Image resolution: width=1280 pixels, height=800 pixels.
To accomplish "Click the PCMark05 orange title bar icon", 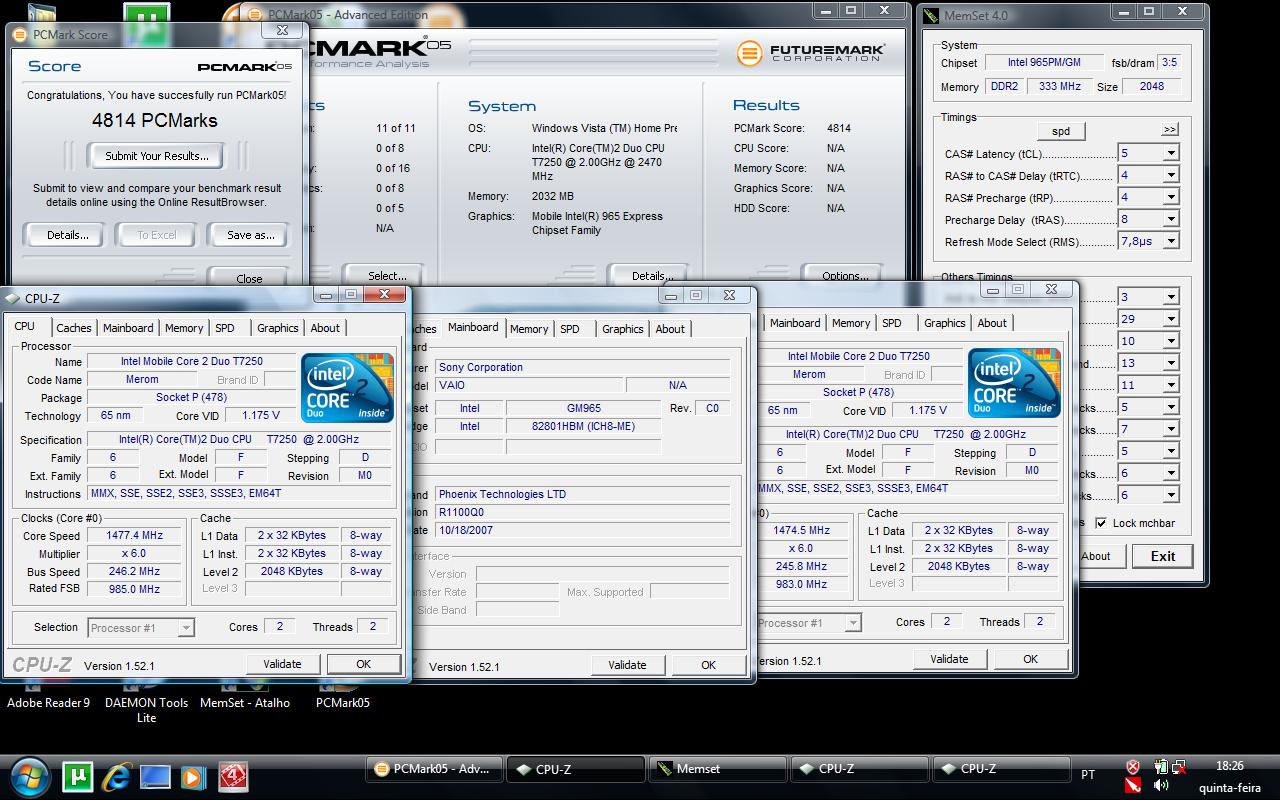I will [x=257, y=15].
